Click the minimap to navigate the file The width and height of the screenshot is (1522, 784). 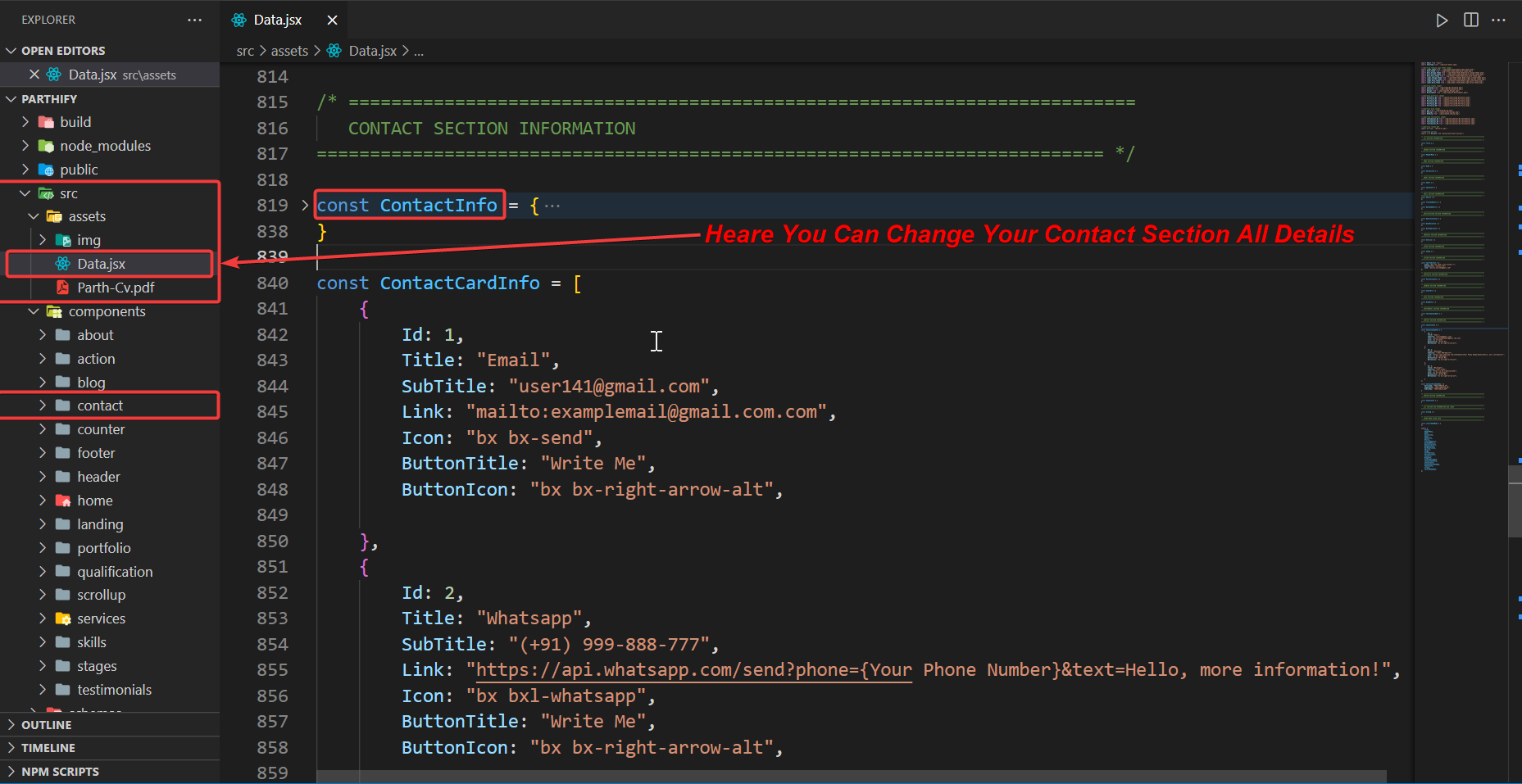pyautogui.click(x=1459, y=246)
